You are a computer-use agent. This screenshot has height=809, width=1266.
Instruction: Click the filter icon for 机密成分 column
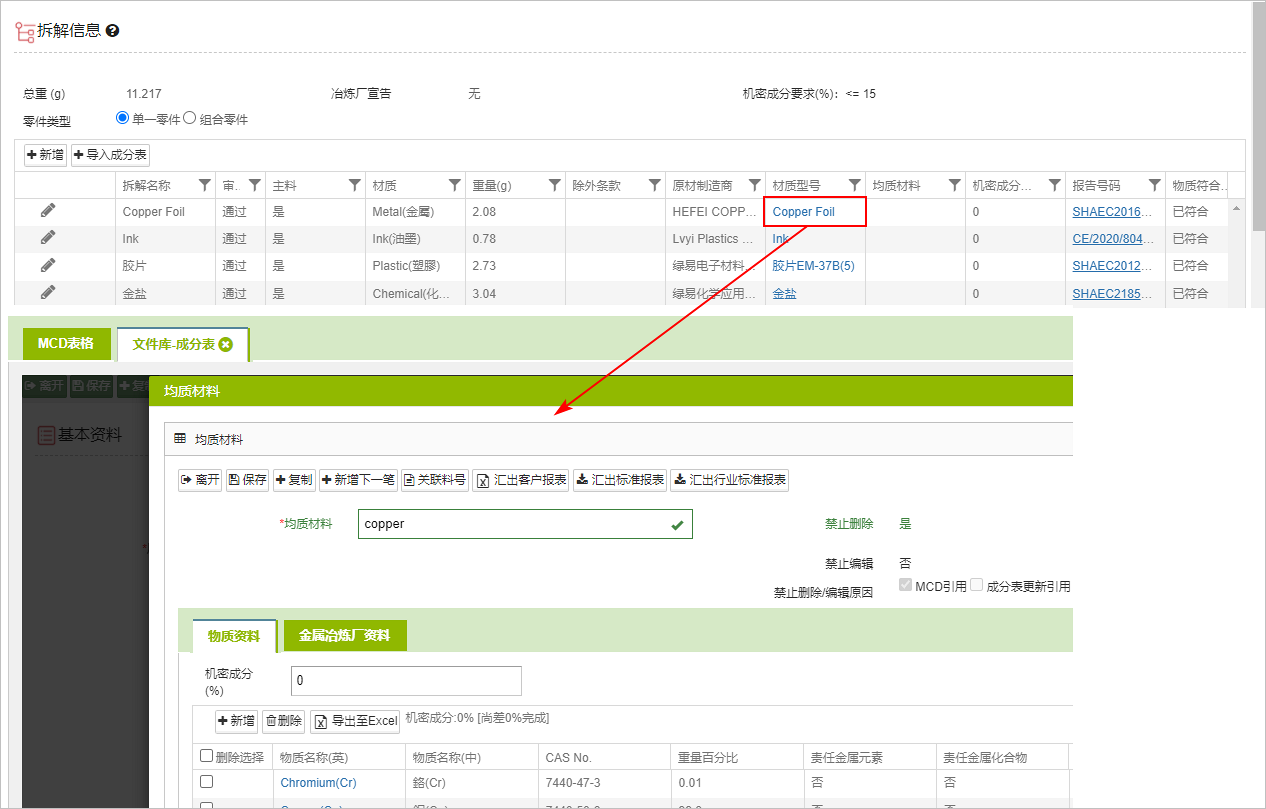[x=1055, y=185]
